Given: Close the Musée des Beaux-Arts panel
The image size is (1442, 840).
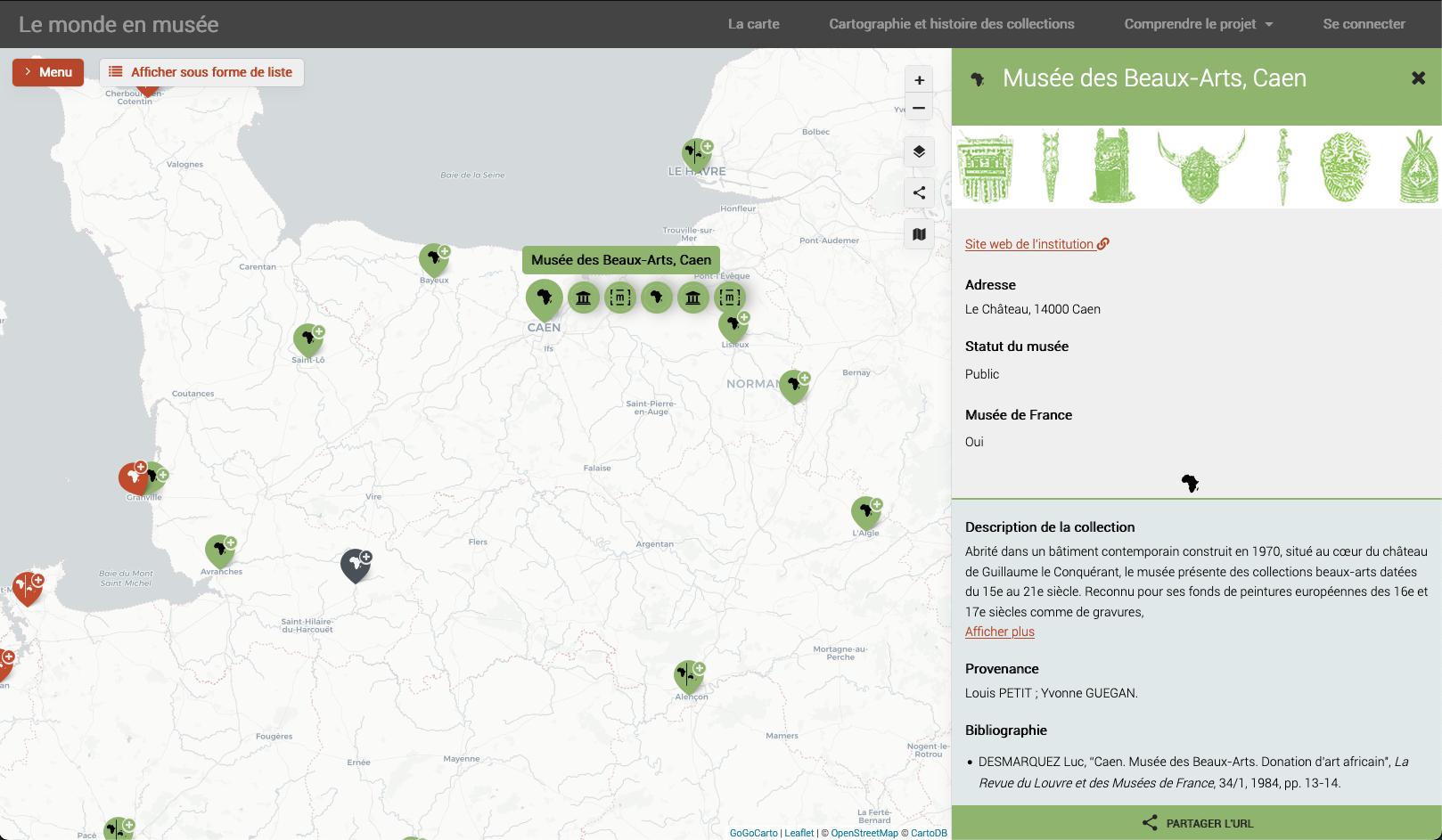Looking at the screenshot, I should [x=1418, y=78].
